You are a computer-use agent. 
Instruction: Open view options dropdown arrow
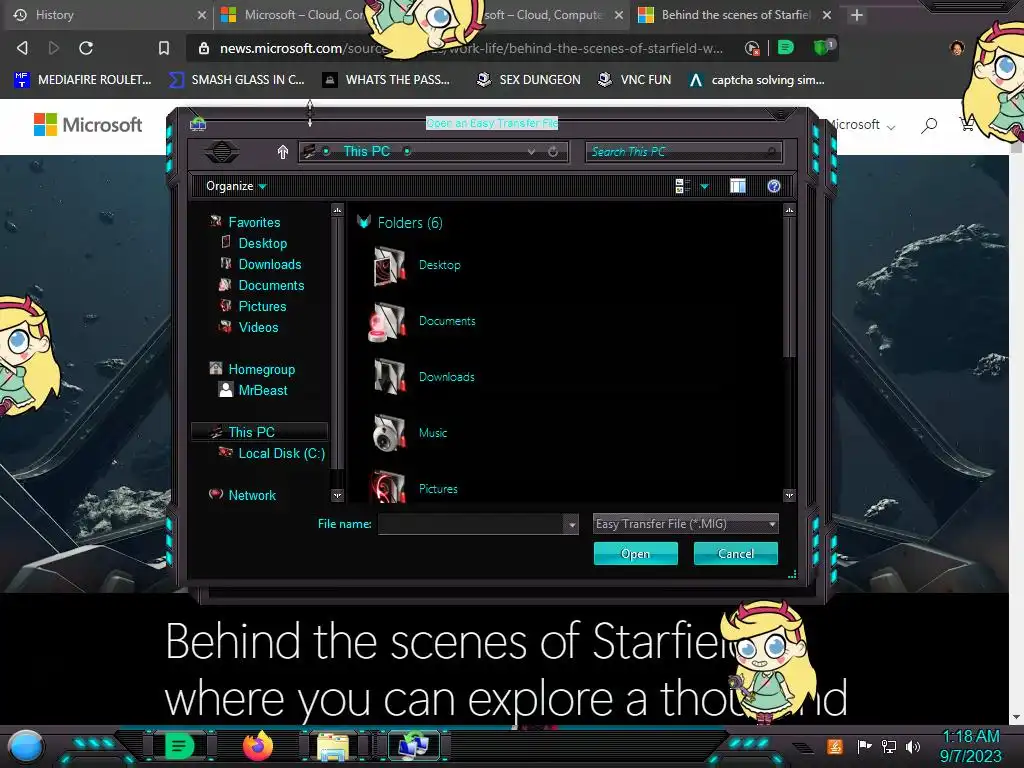pyautogui.click(x=704, y=187)
